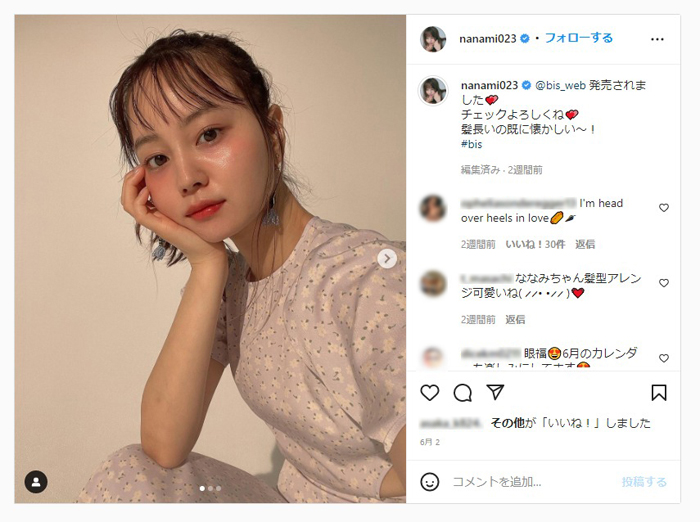
Task: Like the post with heart icon
Action: coord(430,393)
